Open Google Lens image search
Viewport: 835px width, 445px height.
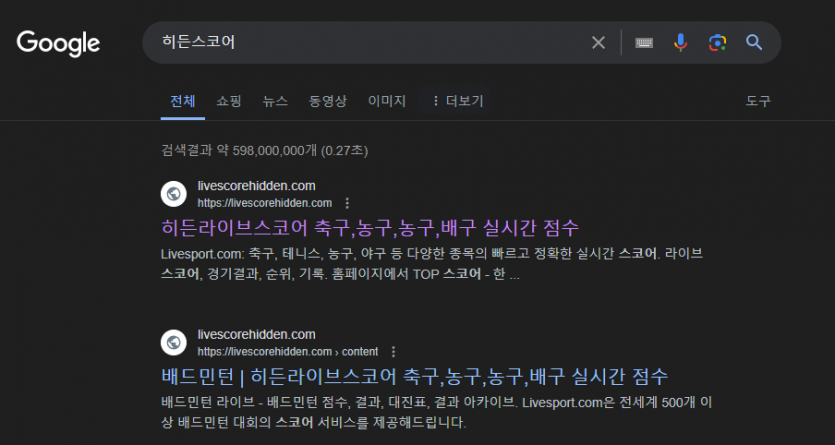coord(717,43)
